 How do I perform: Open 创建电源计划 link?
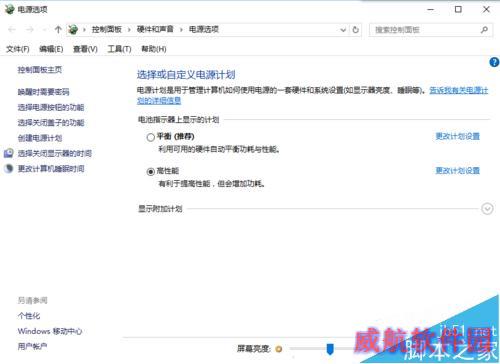pyautogui.click(x=40, y=138)
